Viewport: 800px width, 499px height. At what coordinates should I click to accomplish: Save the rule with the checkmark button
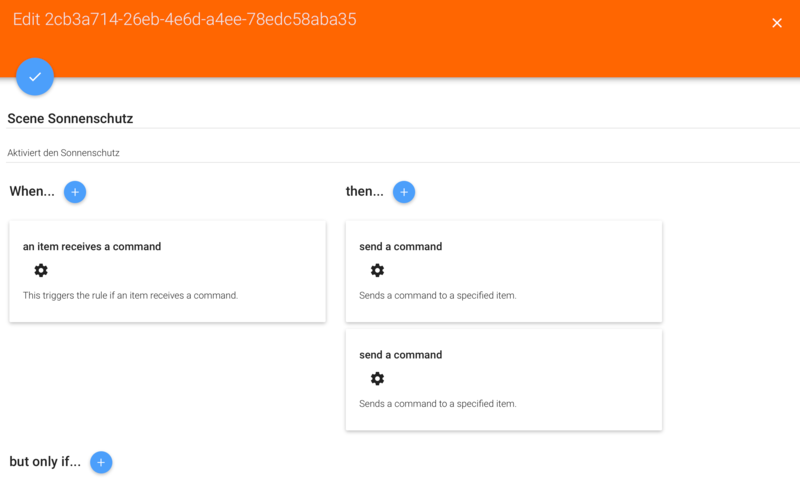click(x=35, y=76)
